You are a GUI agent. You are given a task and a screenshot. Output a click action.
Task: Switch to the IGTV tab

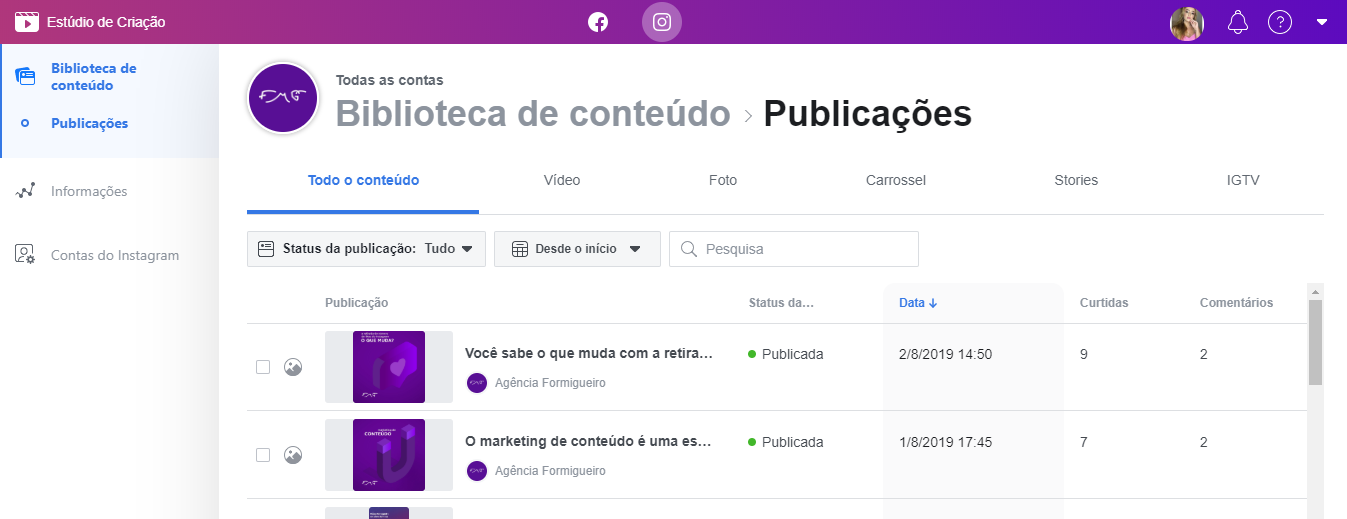(x=1243, y=181)
